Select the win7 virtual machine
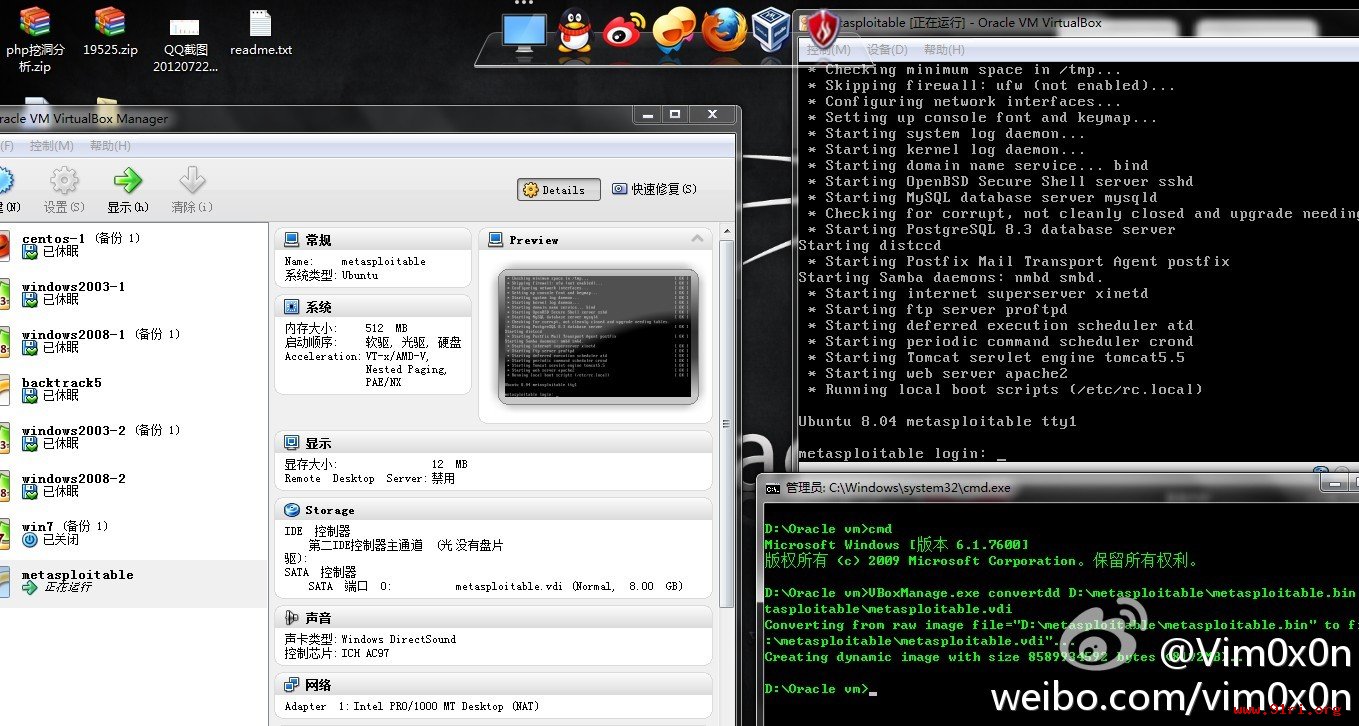The width and height of the screenshot is (1359, 726). tap(134, 533)
